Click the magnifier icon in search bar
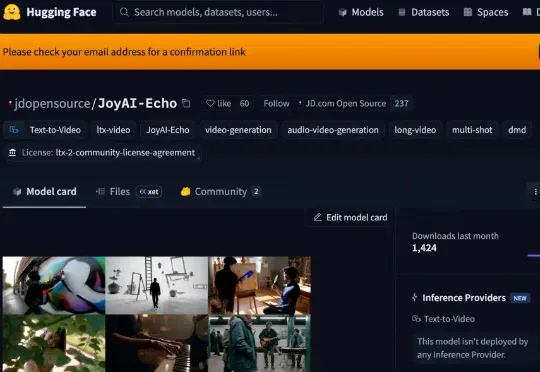The width and height of the screenshot is (540, 372). (124, 12)
